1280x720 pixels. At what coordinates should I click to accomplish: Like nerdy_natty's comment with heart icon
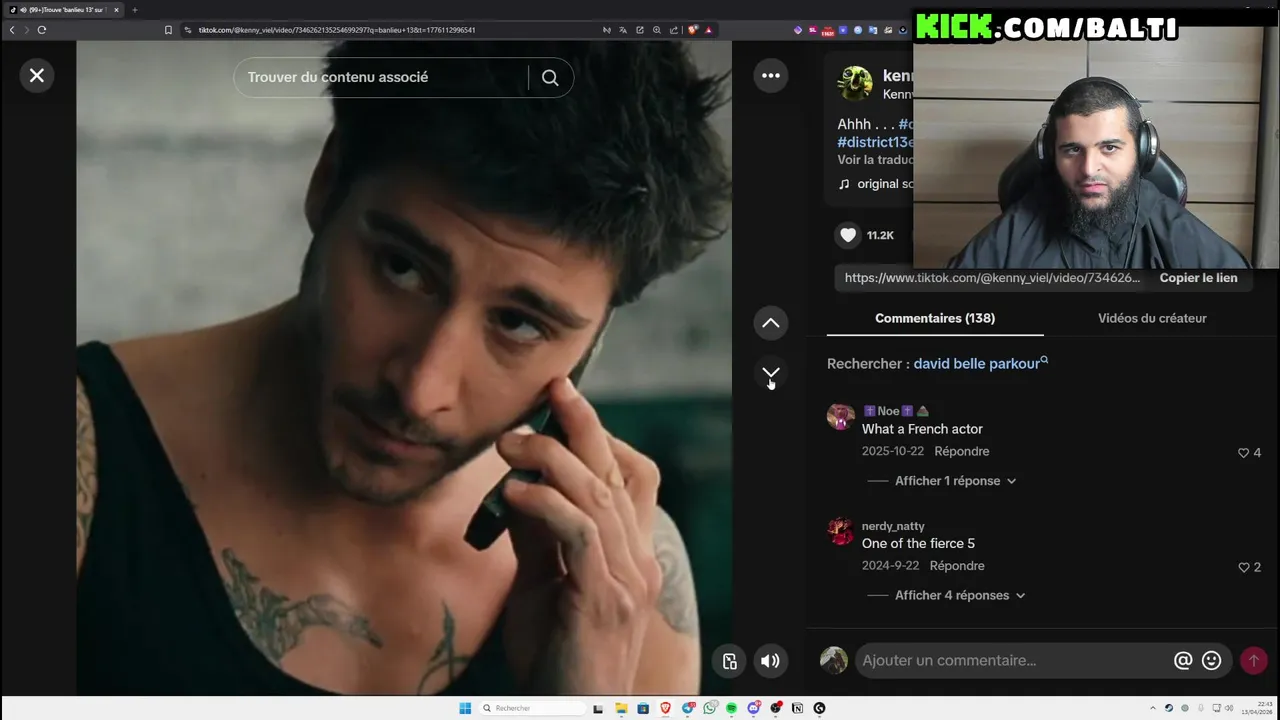click(1243, 567)
